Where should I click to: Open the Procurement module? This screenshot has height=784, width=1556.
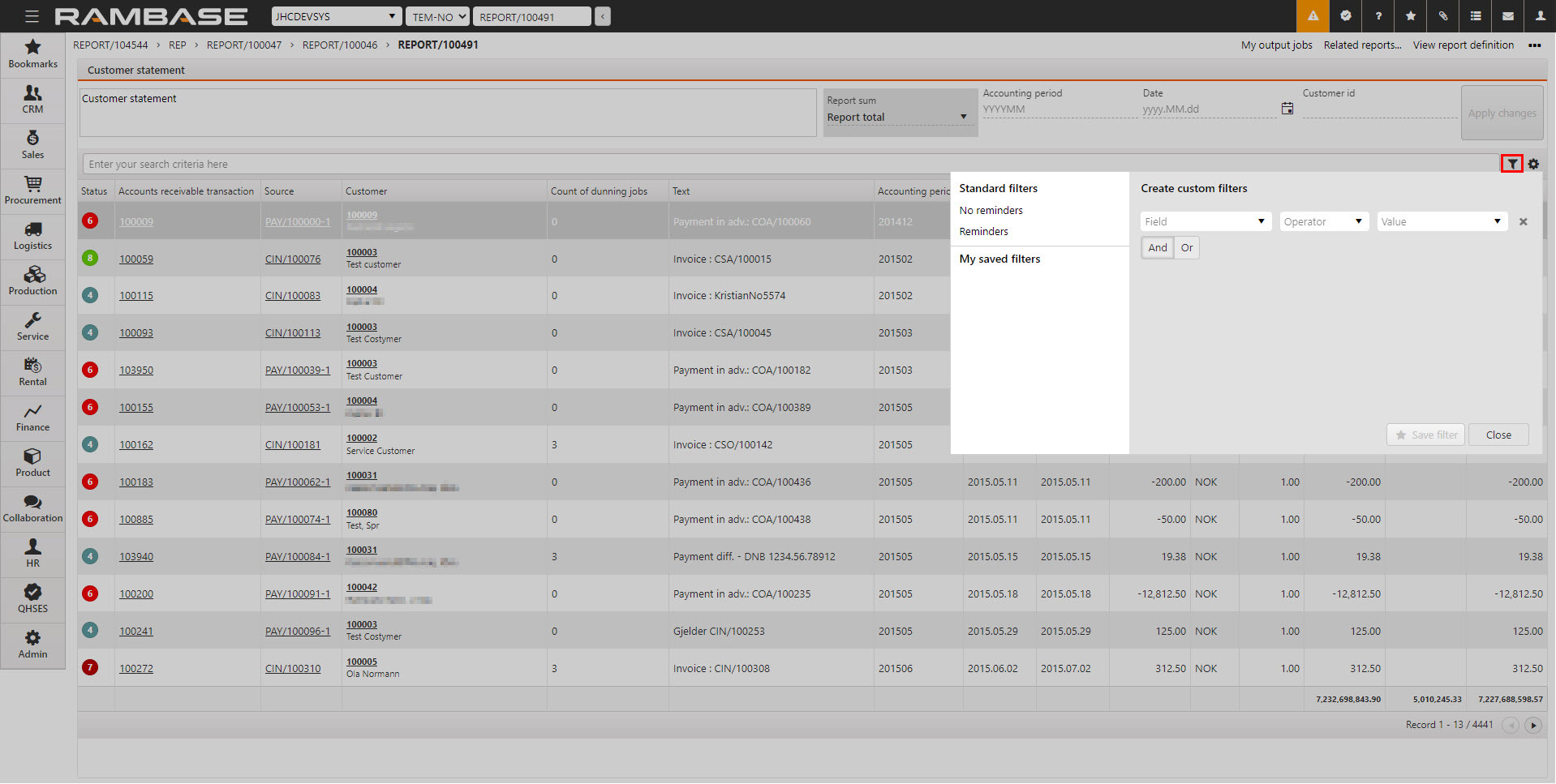[32, 191]
